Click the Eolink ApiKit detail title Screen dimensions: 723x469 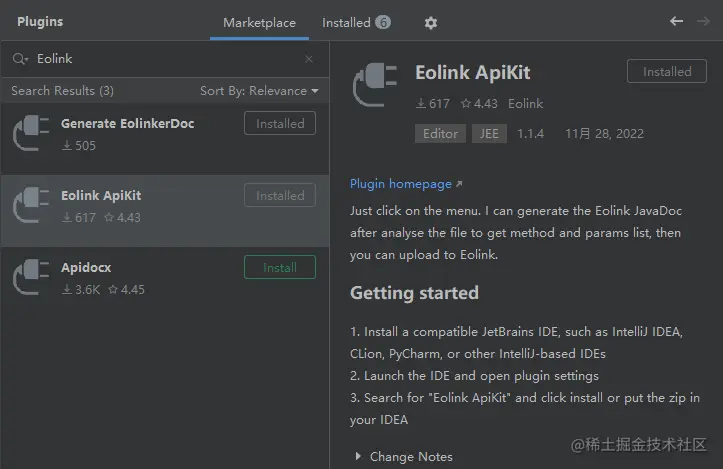tap(473, 72)
